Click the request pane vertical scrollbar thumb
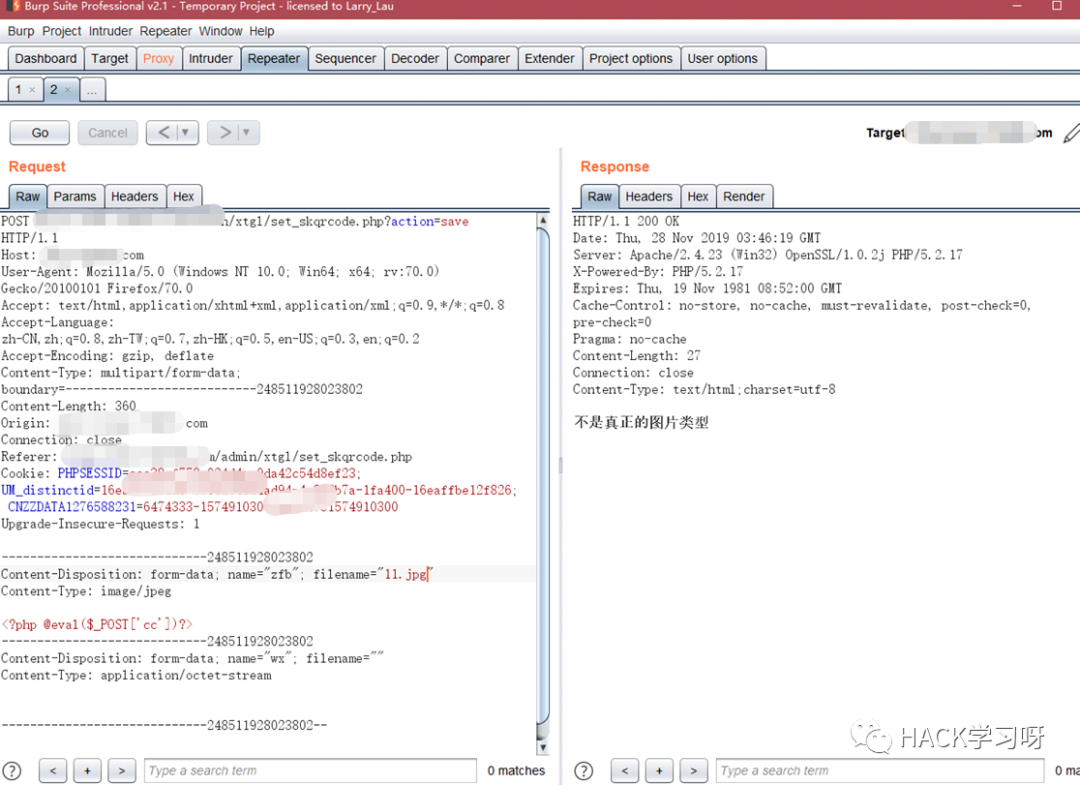Image resolution: width=1080 pixels, height=785 pixels. coord(543,475)
